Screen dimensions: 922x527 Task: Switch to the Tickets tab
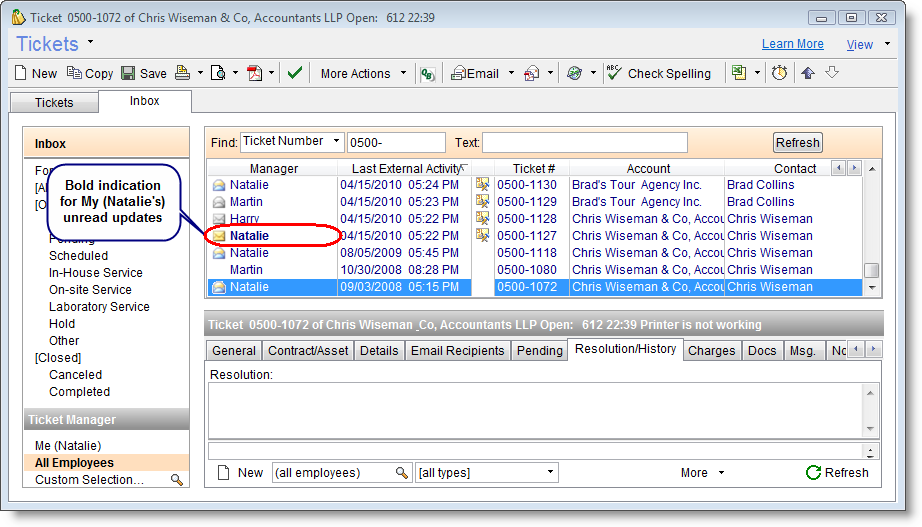(x=54, y=103)
